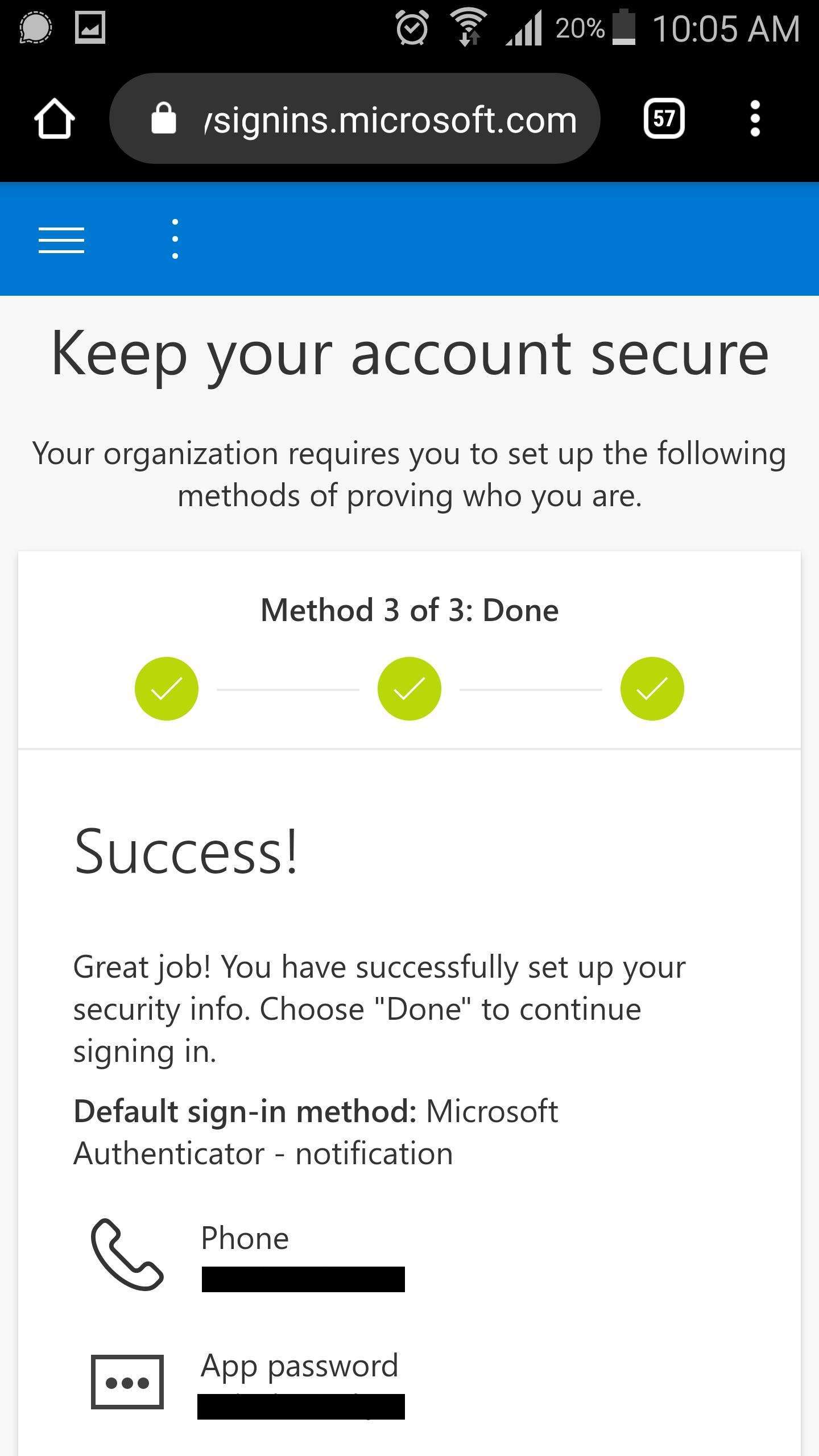Select the App password entry label
This screenshot has height=1456, width=819.
[x=300, y=1366]
